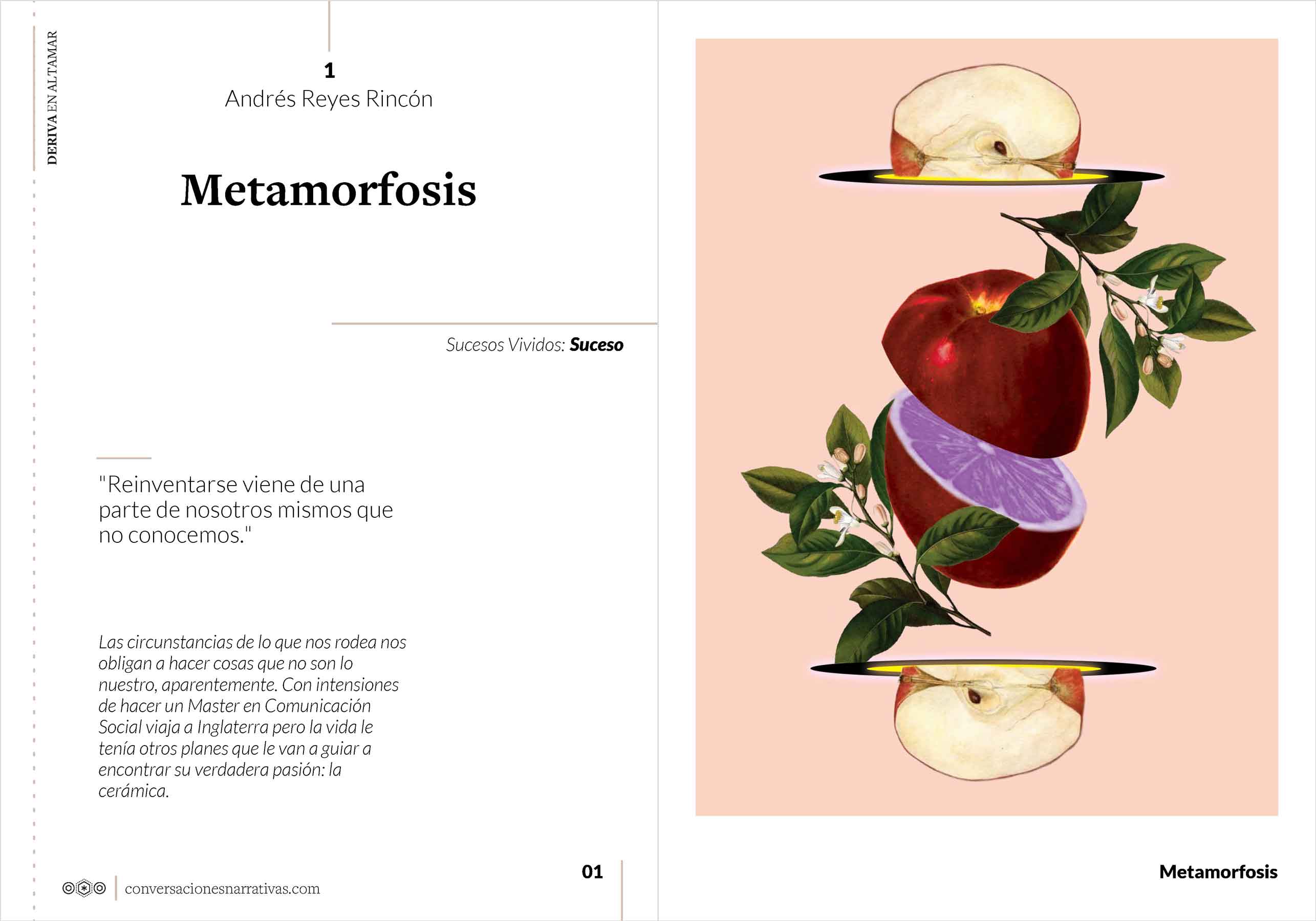Open the conversacionesnarrativas.com link

coord(222,889)
